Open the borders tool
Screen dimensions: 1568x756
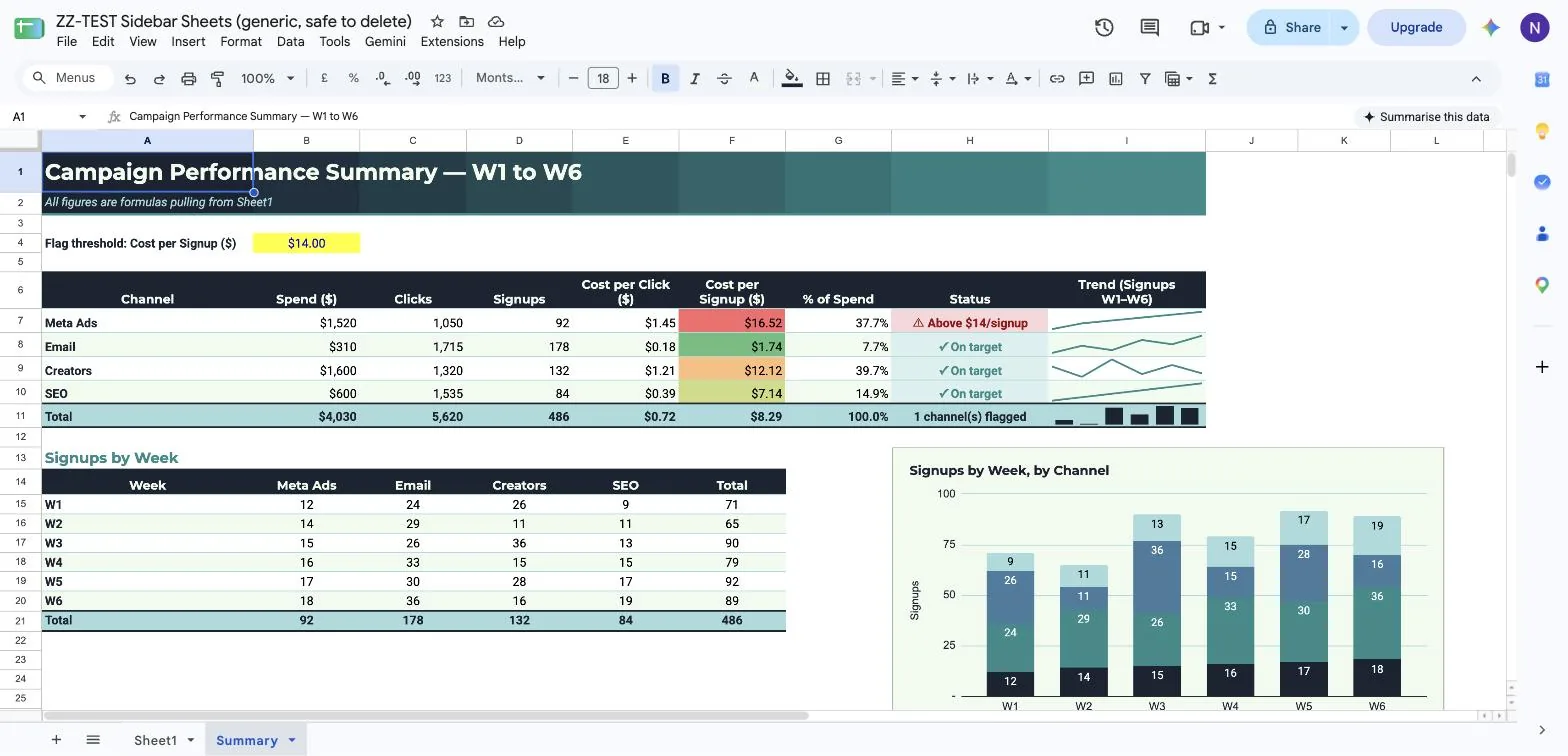(x=823, y=78)
